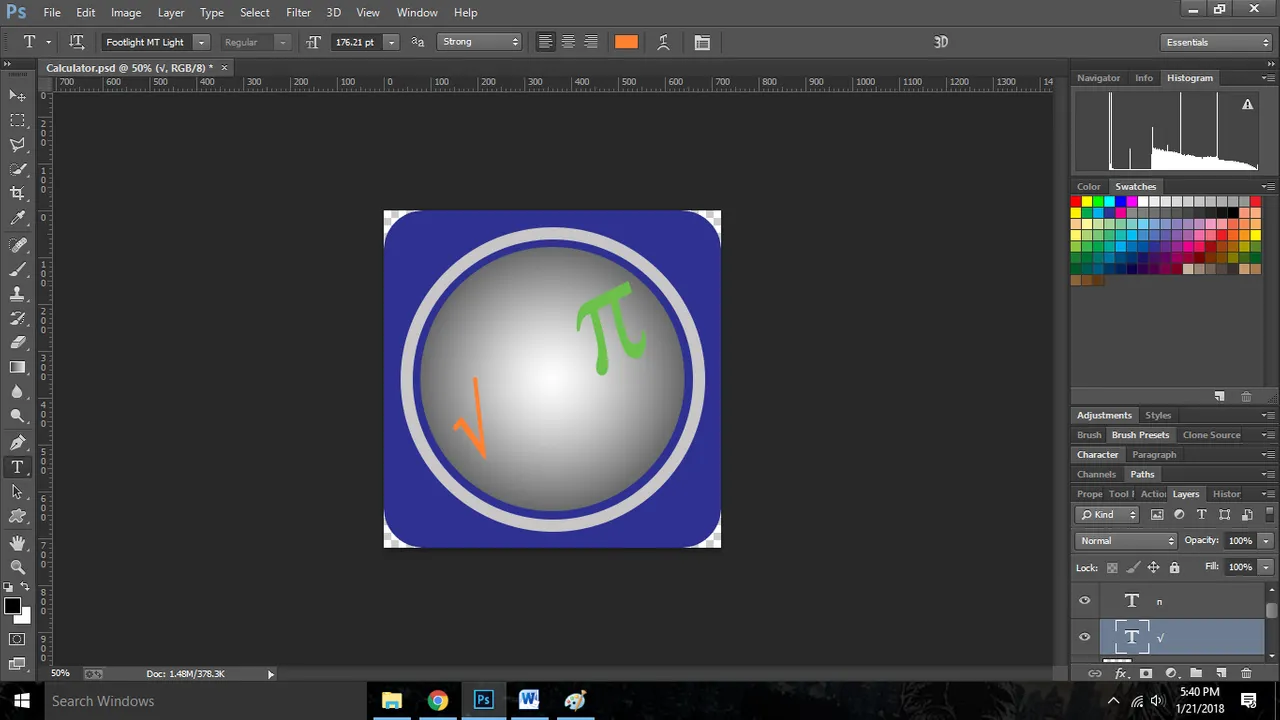Viewport: 1280px width, 720px height.
Task: Open the Essentials workspace dropdown
Action: click(x=1217, y=42)
